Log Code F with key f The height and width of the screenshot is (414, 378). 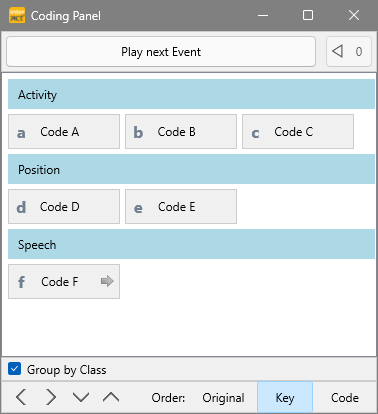64,282
